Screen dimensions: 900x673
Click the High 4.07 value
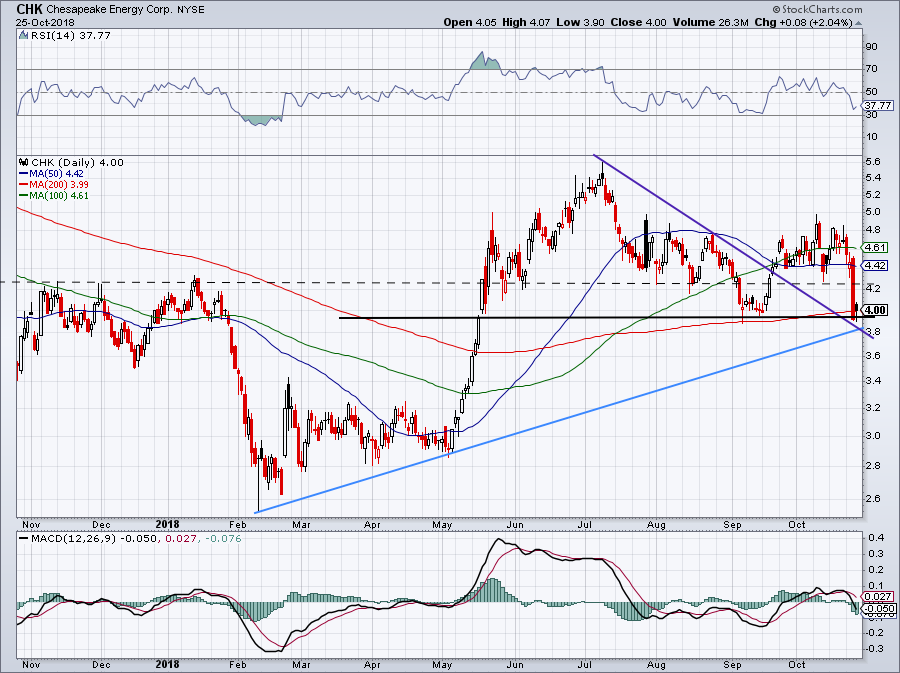[x=526, y=22]
